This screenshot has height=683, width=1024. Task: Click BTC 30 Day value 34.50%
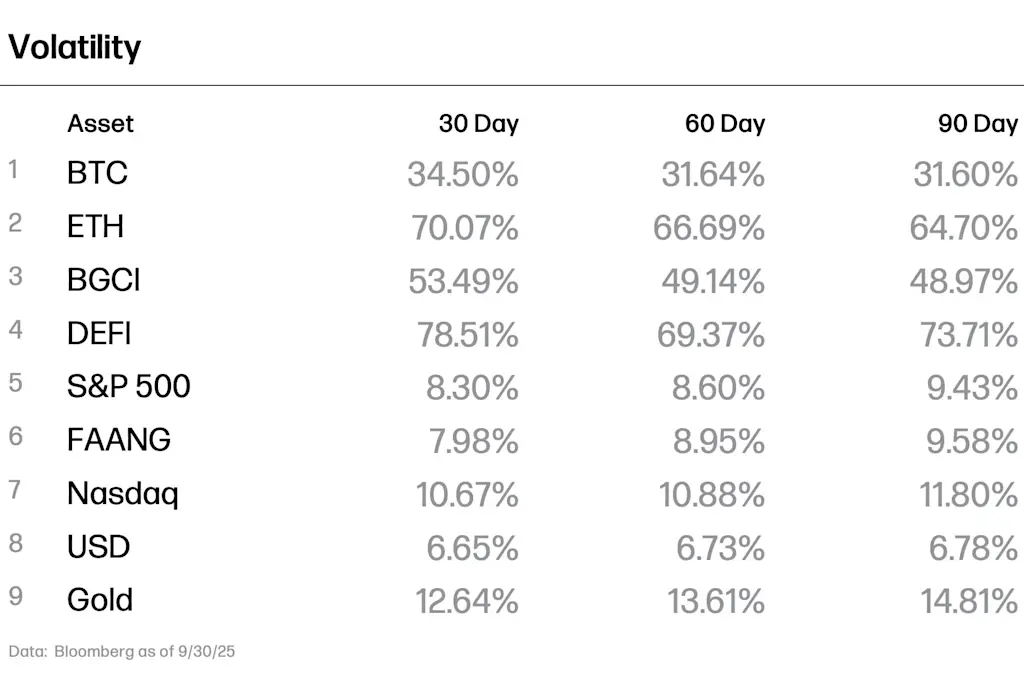(463, 174)
